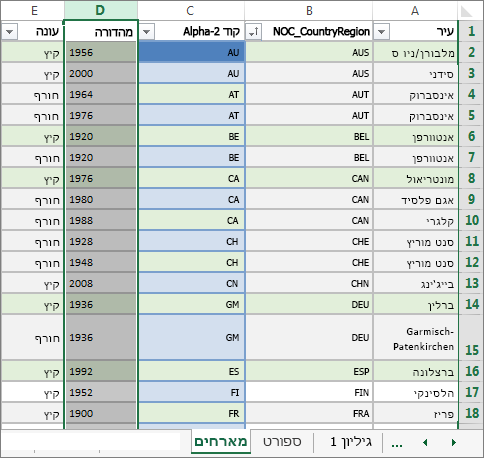Select the Select All corner triangle
The height and width of the screenshot is (458, 484).
tap(467, 11)
